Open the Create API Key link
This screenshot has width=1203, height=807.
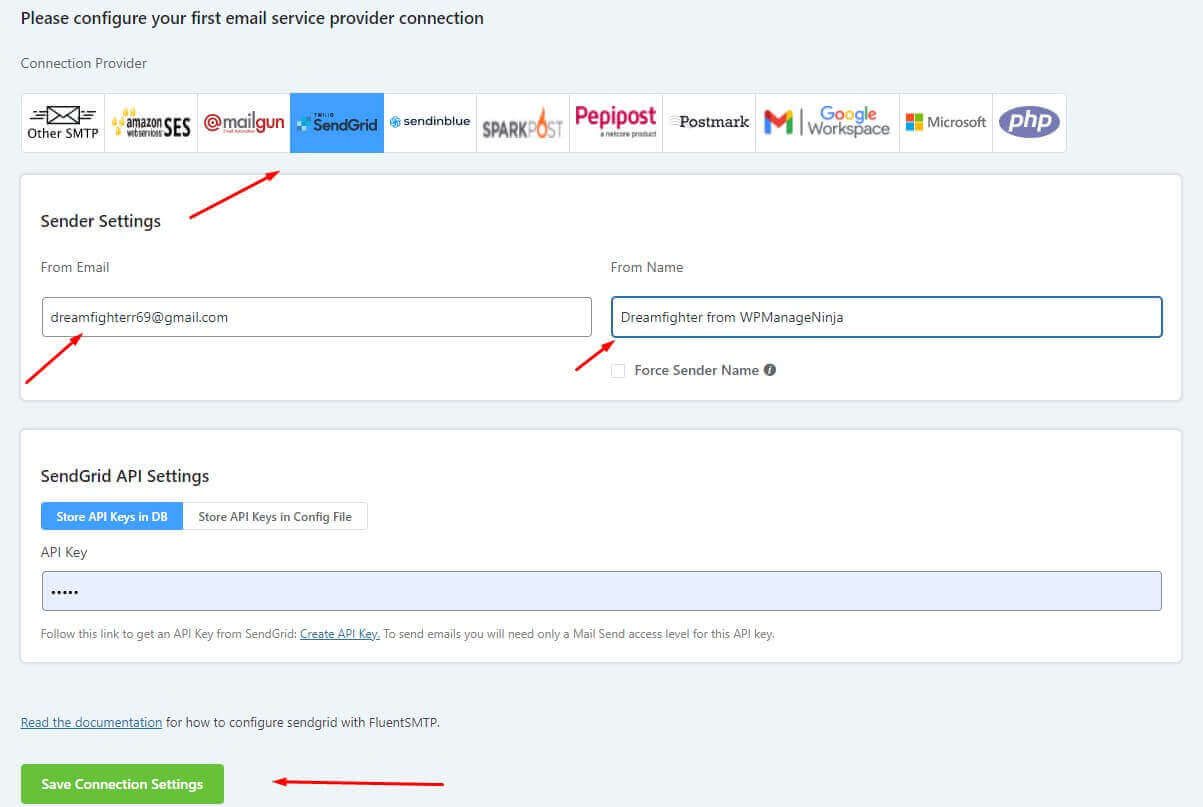(340, 634)
